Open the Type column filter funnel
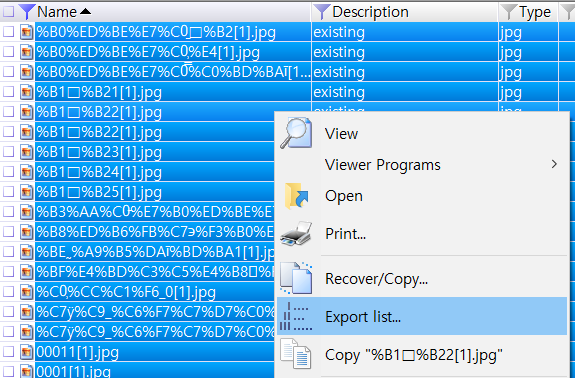The image size is (576, 378). tap(509, 12)
